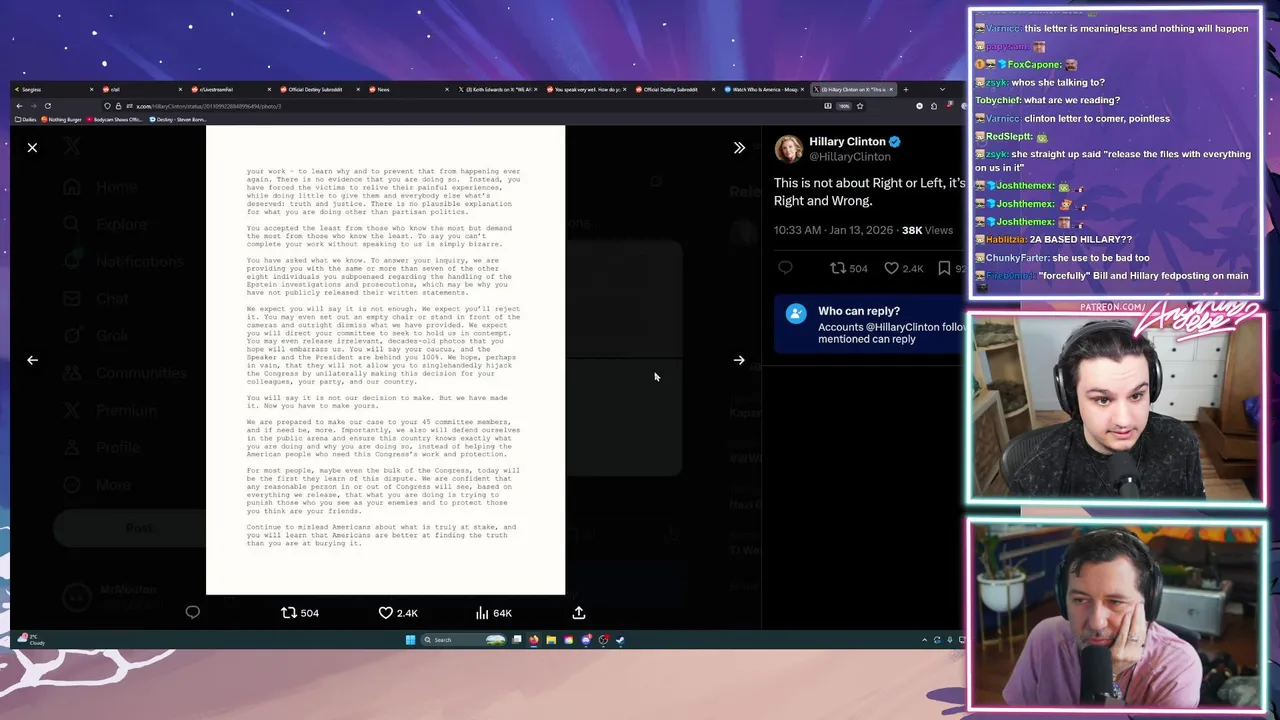Open the @HillaryClinton handle link

point(850,157)
